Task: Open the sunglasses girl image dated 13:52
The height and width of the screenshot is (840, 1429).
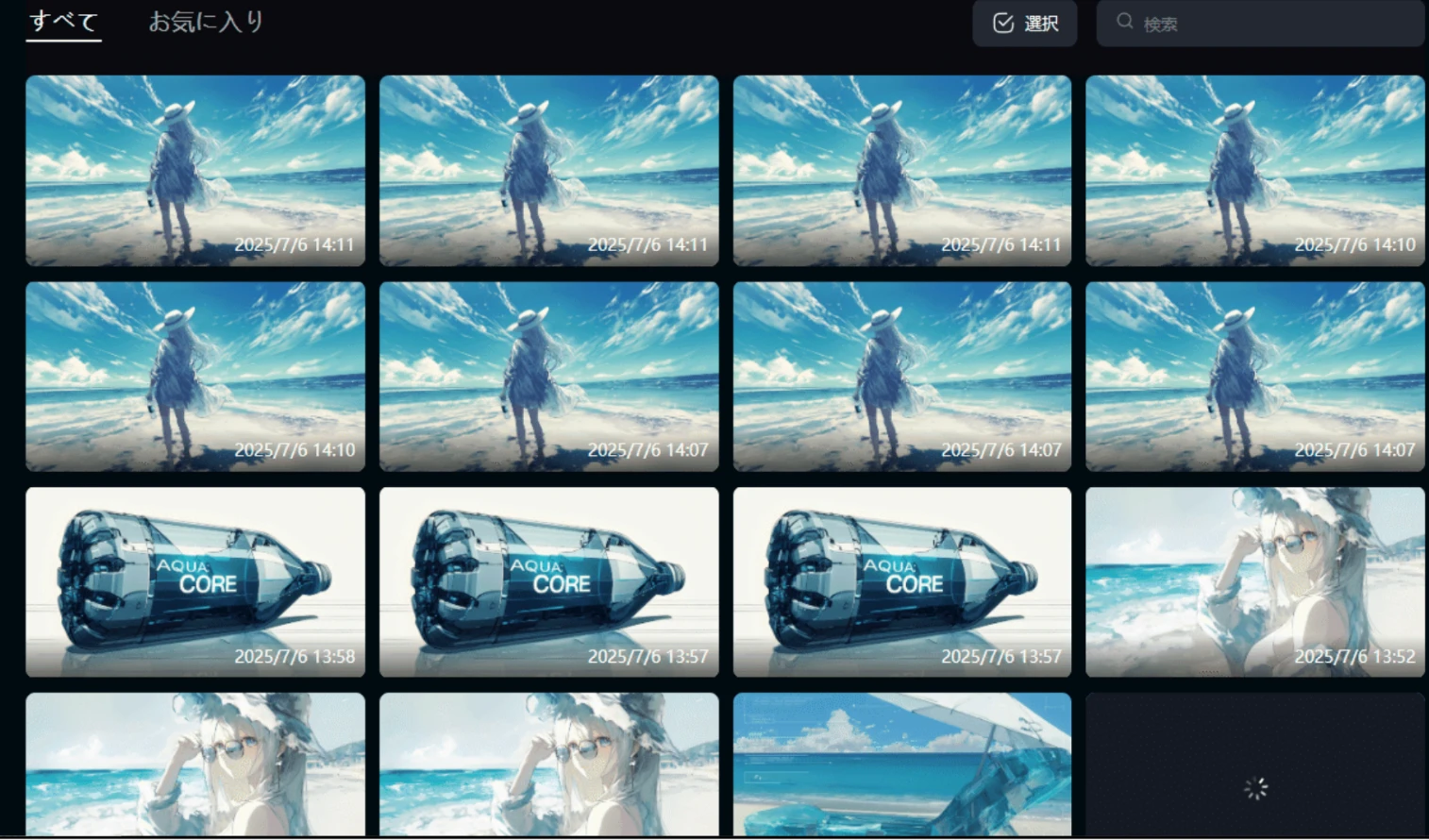Action: tap(1255, 582)
